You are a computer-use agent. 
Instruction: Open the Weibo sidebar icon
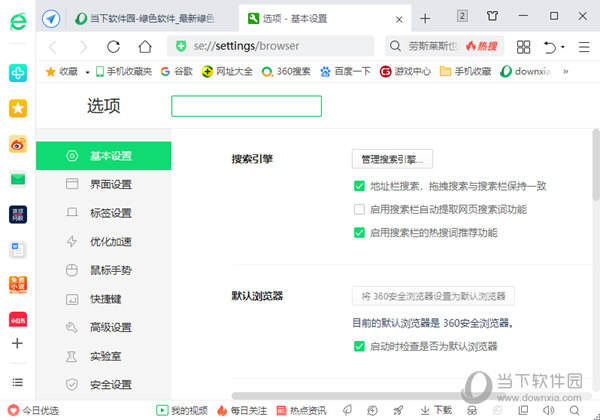18,144
